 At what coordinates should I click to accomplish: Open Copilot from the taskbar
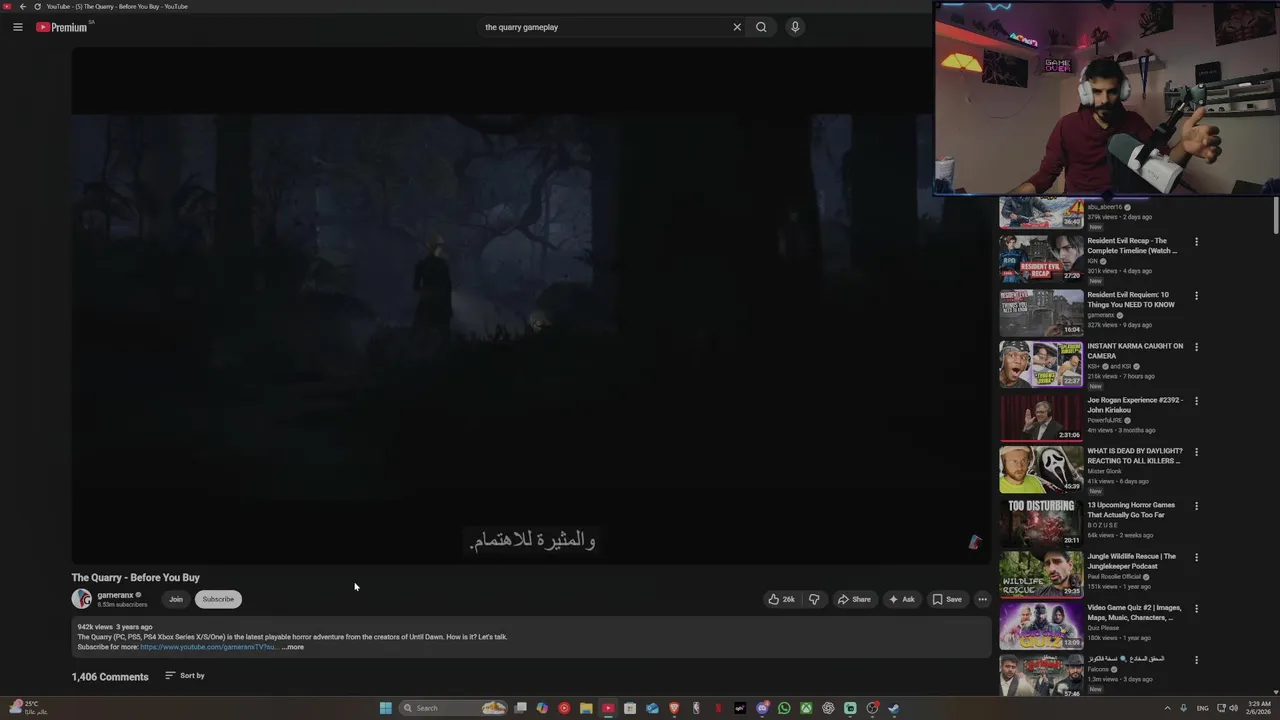(542, 708)
